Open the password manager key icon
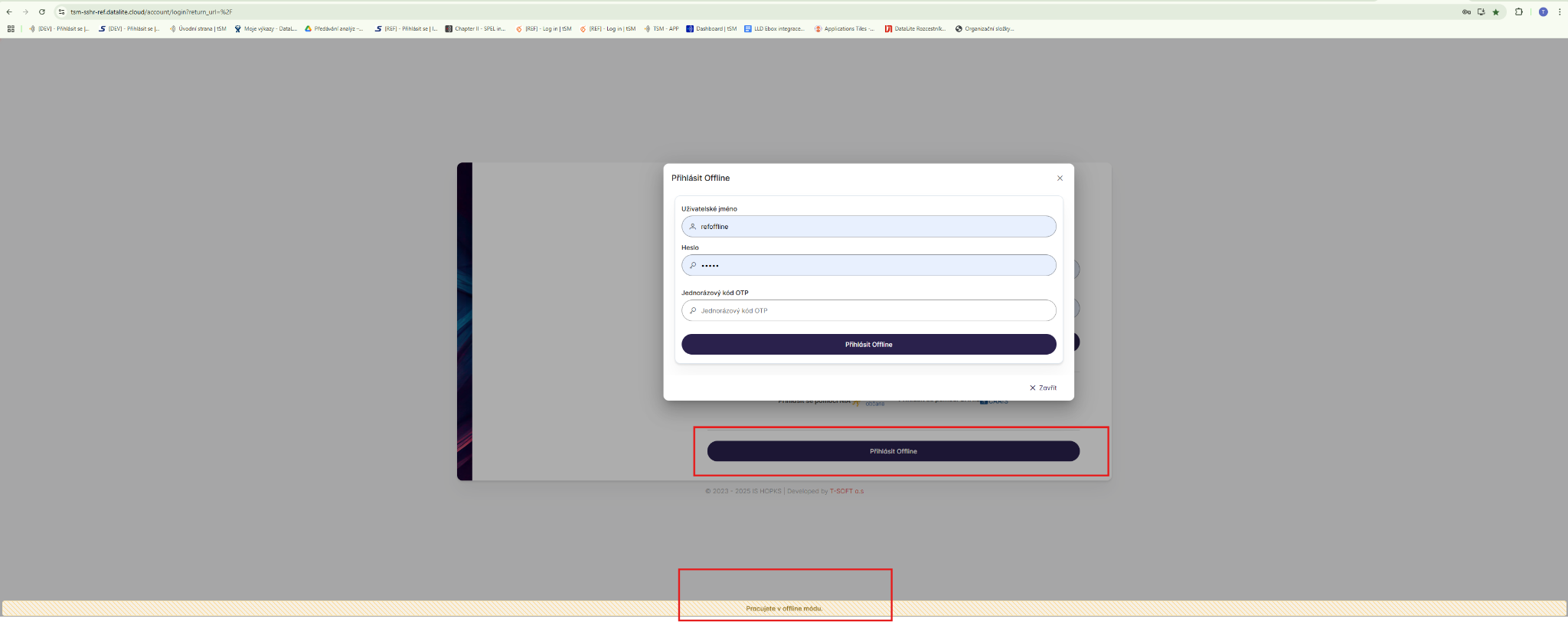The image size is (1568, 622). (x=1466, y=12)
